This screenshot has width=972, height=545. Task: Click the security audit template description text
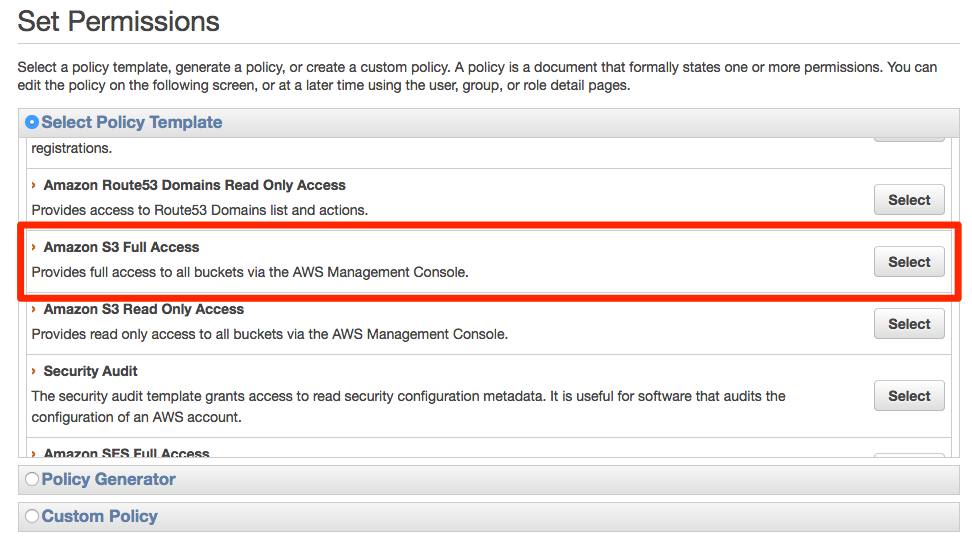pos(409,407)
